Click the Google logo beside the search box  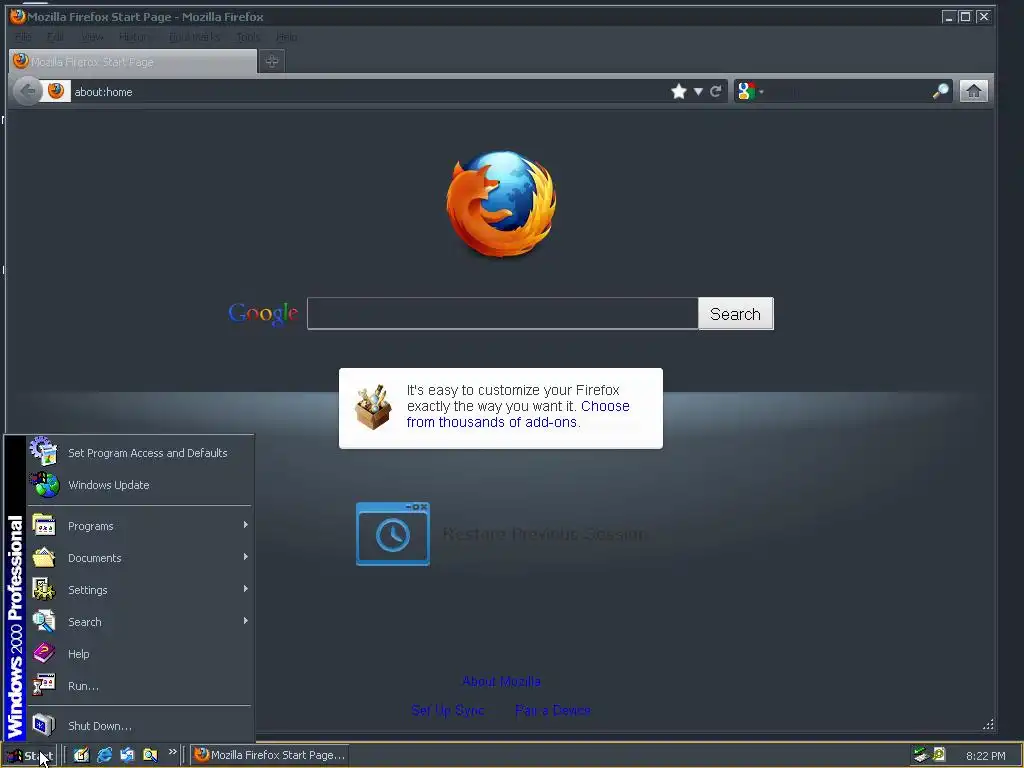[x=263, y=313]
